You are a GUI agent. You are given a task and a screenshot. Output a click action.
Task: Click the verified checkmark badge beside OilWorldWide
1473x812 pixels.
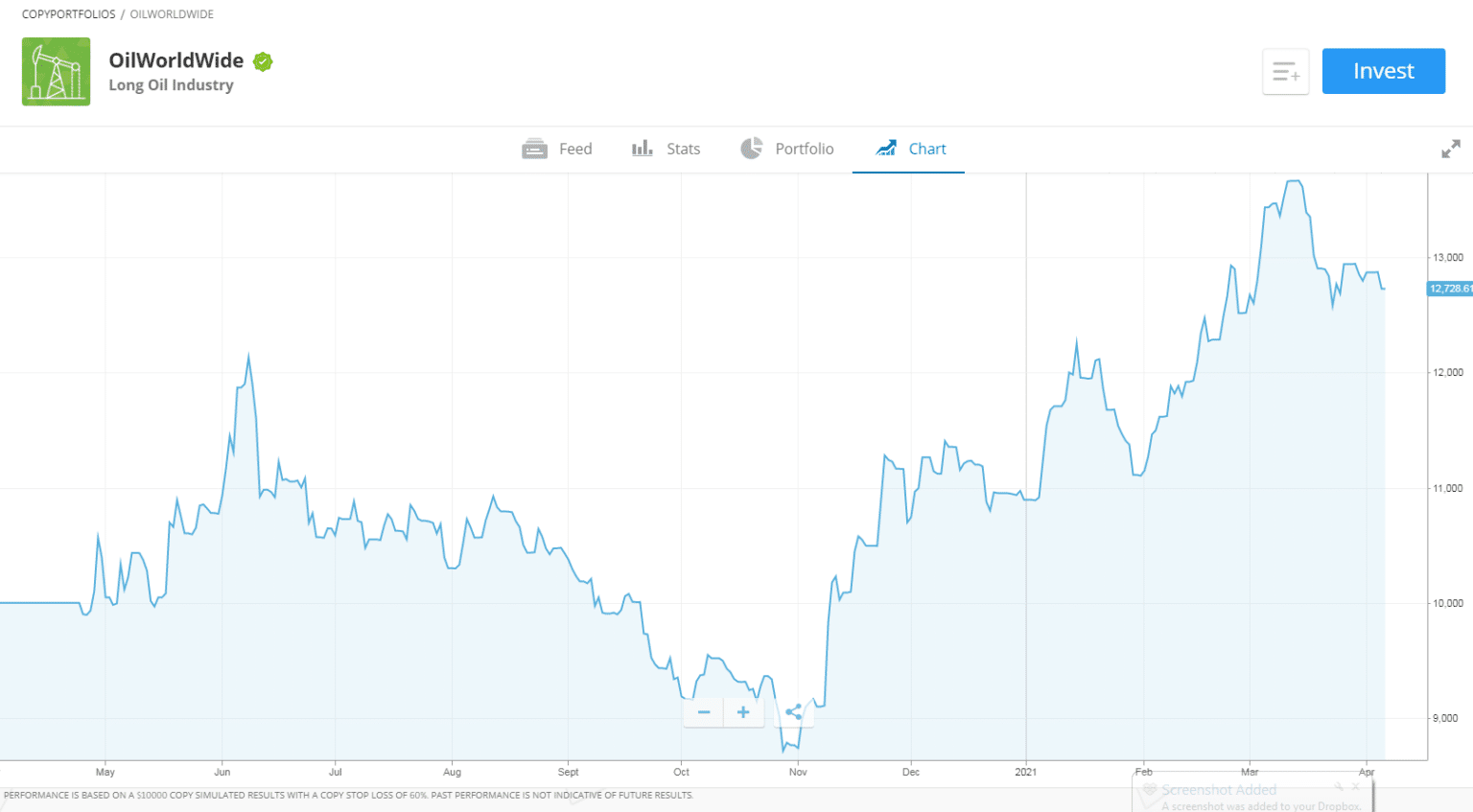(262, 60)
